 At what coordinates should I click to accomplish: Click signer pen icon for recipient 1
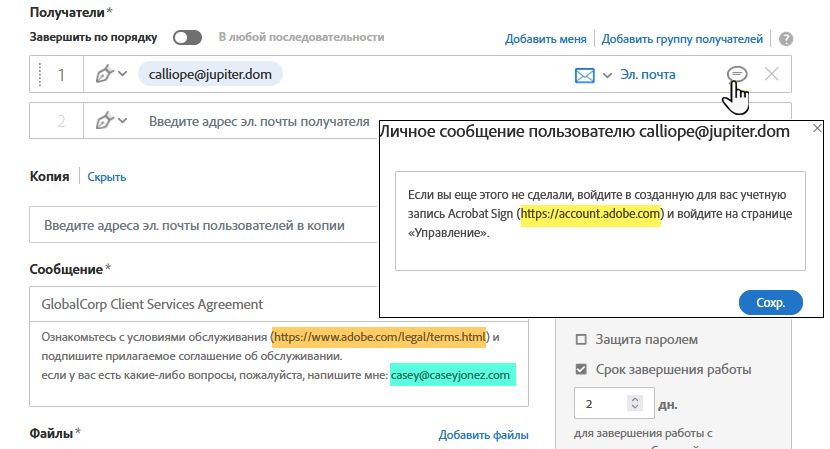(103, 74)
